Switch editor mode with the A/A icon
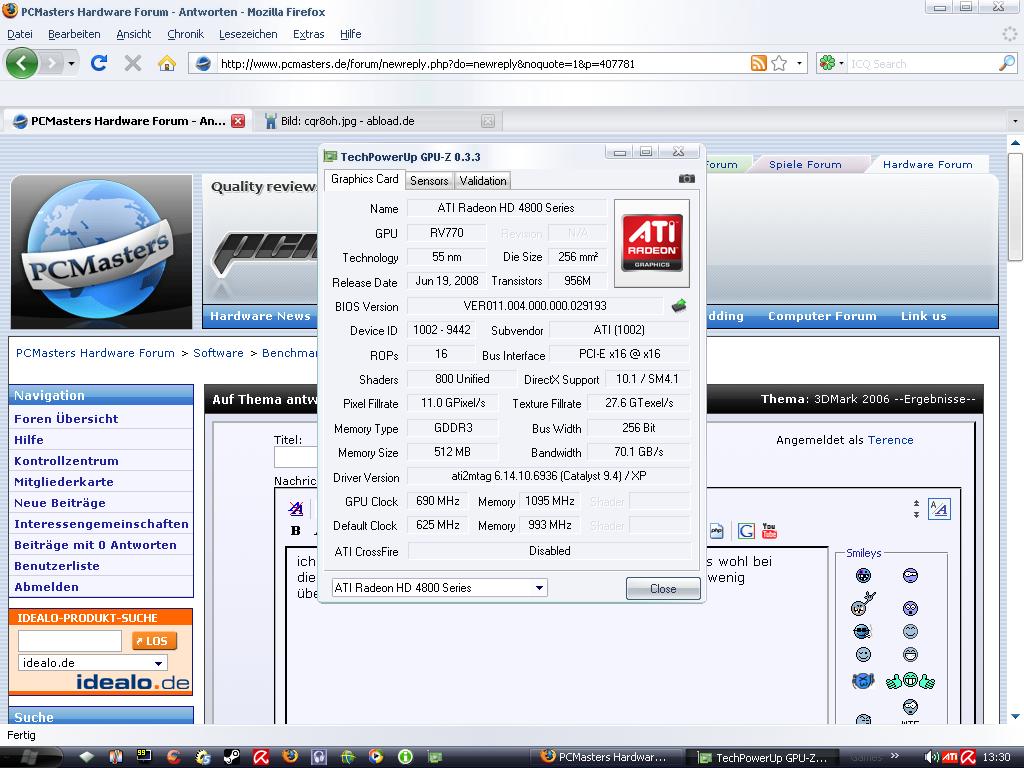 tap(939, 509)
